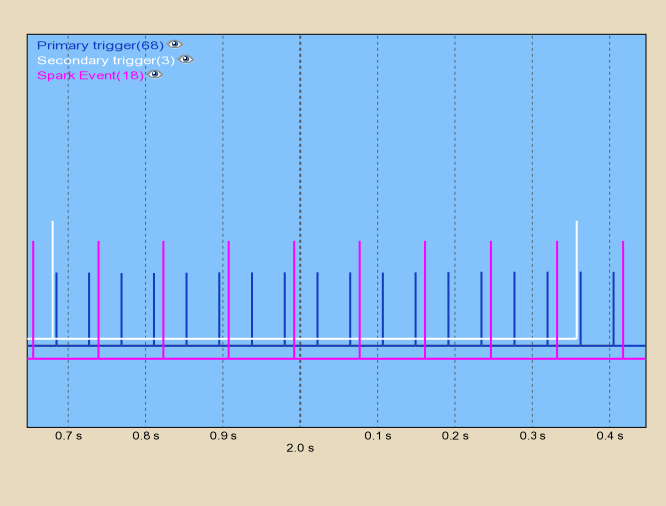Toggle the Spark Event eye icon
This screenshot has height=506, width=666.
click(x=155, y=75)
